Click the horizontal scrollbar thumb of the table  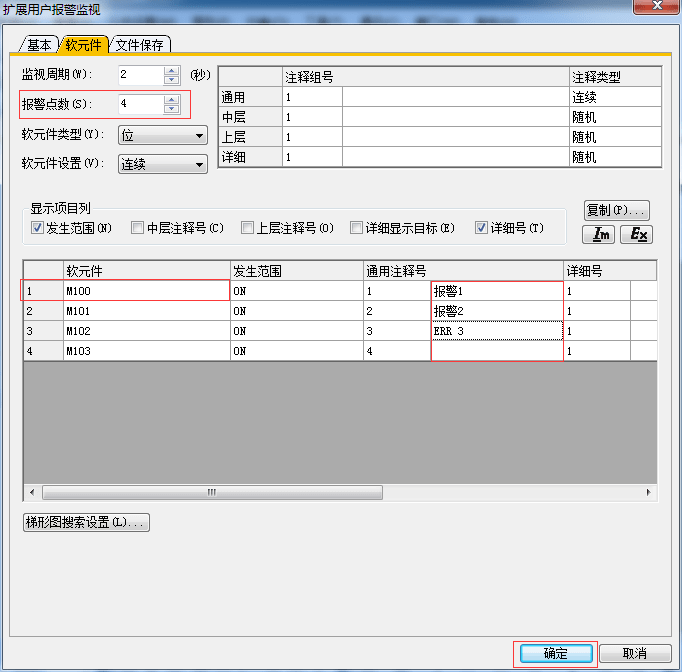211,493
